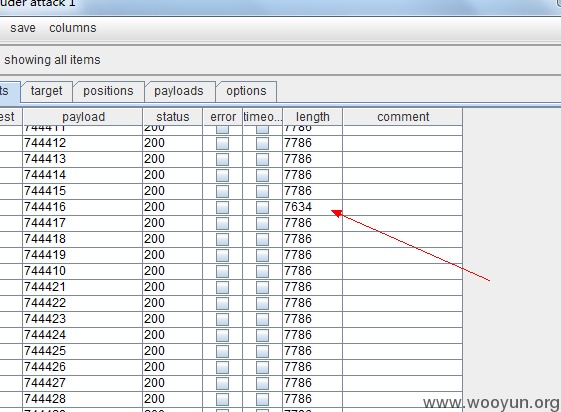Toggle timeout checkbox in row 744415

[x=262, y=191]
